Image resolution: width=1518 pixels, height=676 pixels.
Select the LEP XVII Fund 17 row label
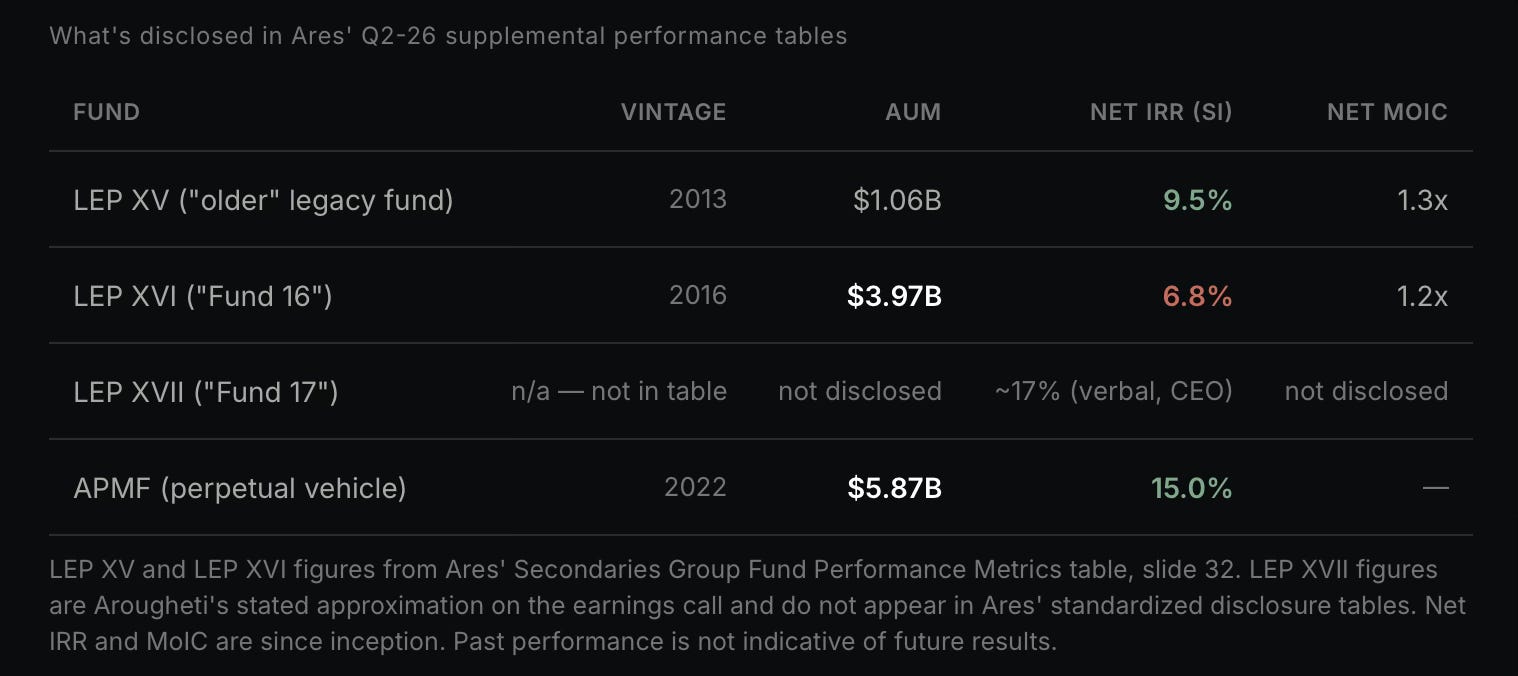pyautogui.click(x=206, y=392)
